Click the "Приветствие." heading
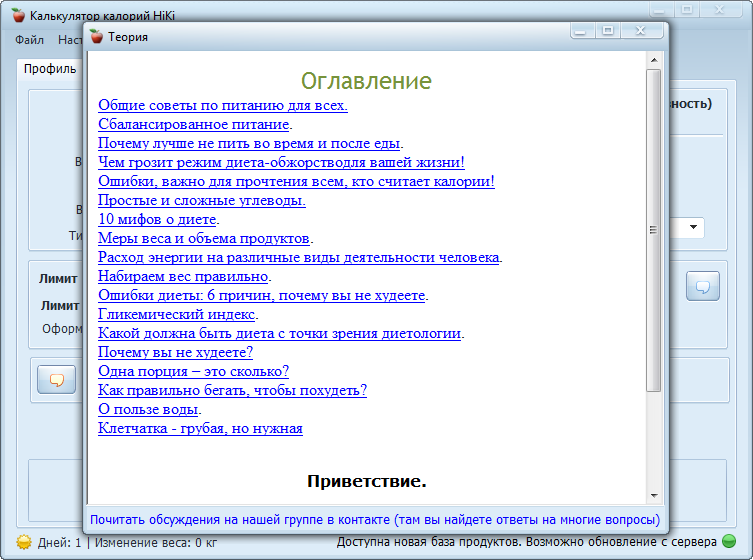Screen dimensions: 753x560 (366, 481)
